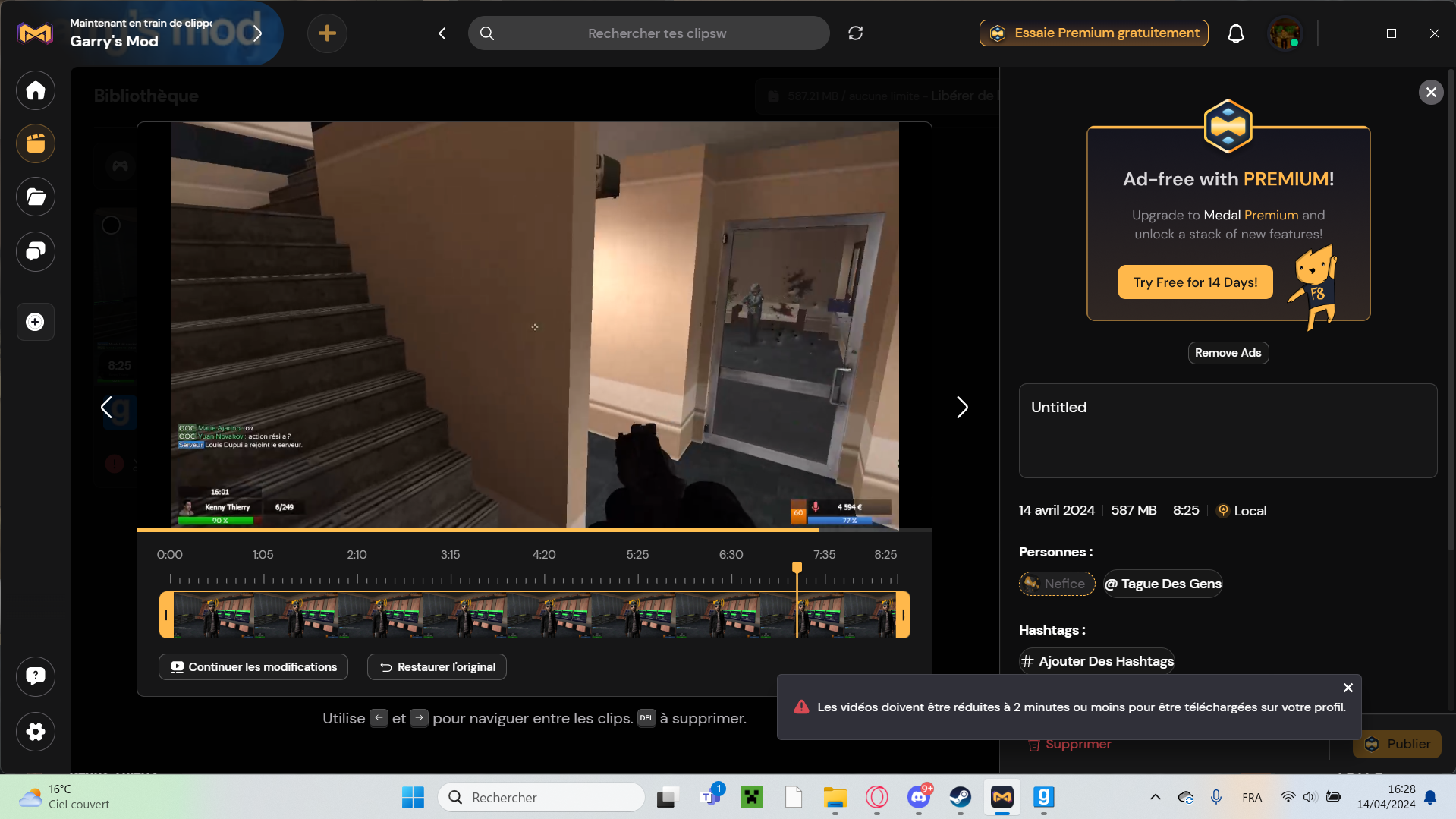Screen dimensions: 1456x819
Task: Click the Windows taskbar Rechercher box
Action: tap(541, 798)
